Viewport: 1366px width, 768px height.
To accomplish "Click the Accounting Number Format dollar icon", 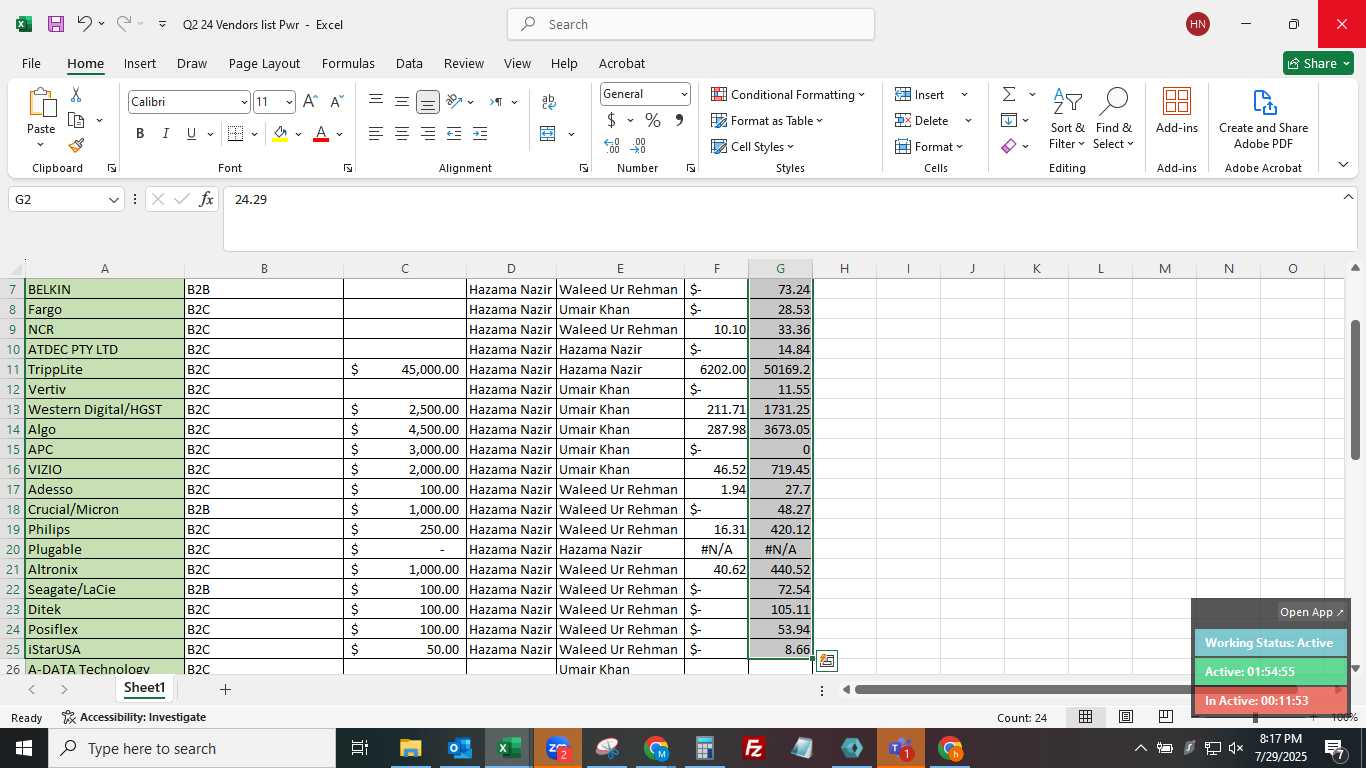I will [x=612, y=120].
